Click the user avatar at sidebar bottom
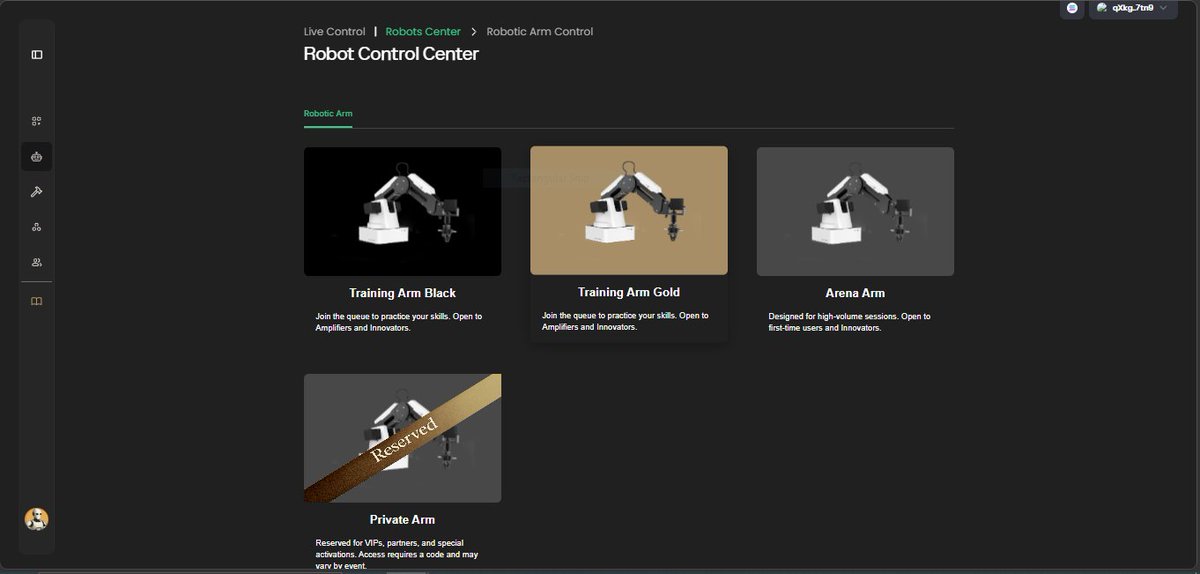Viewport: 1200px width, 574px height. (37, 519)
